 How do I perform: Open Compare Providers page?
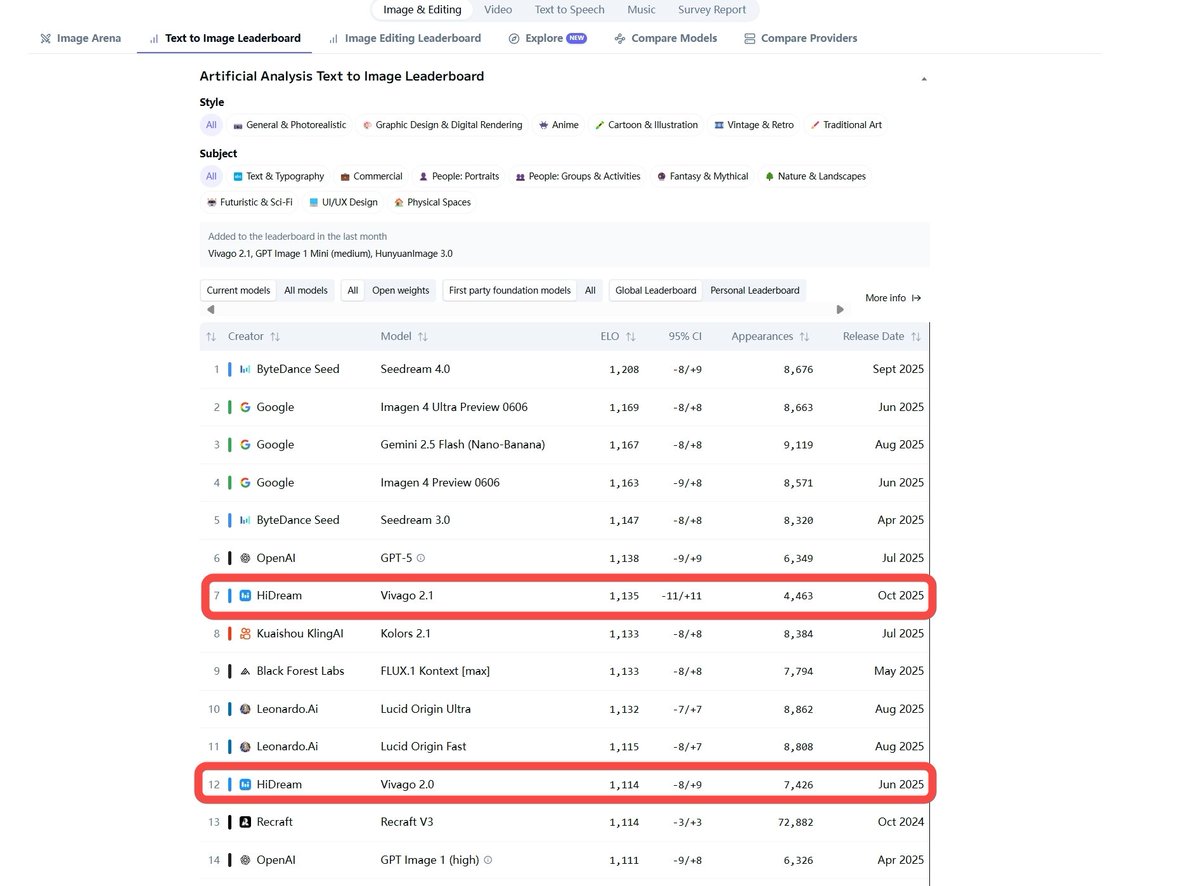(x=800, y=38)
